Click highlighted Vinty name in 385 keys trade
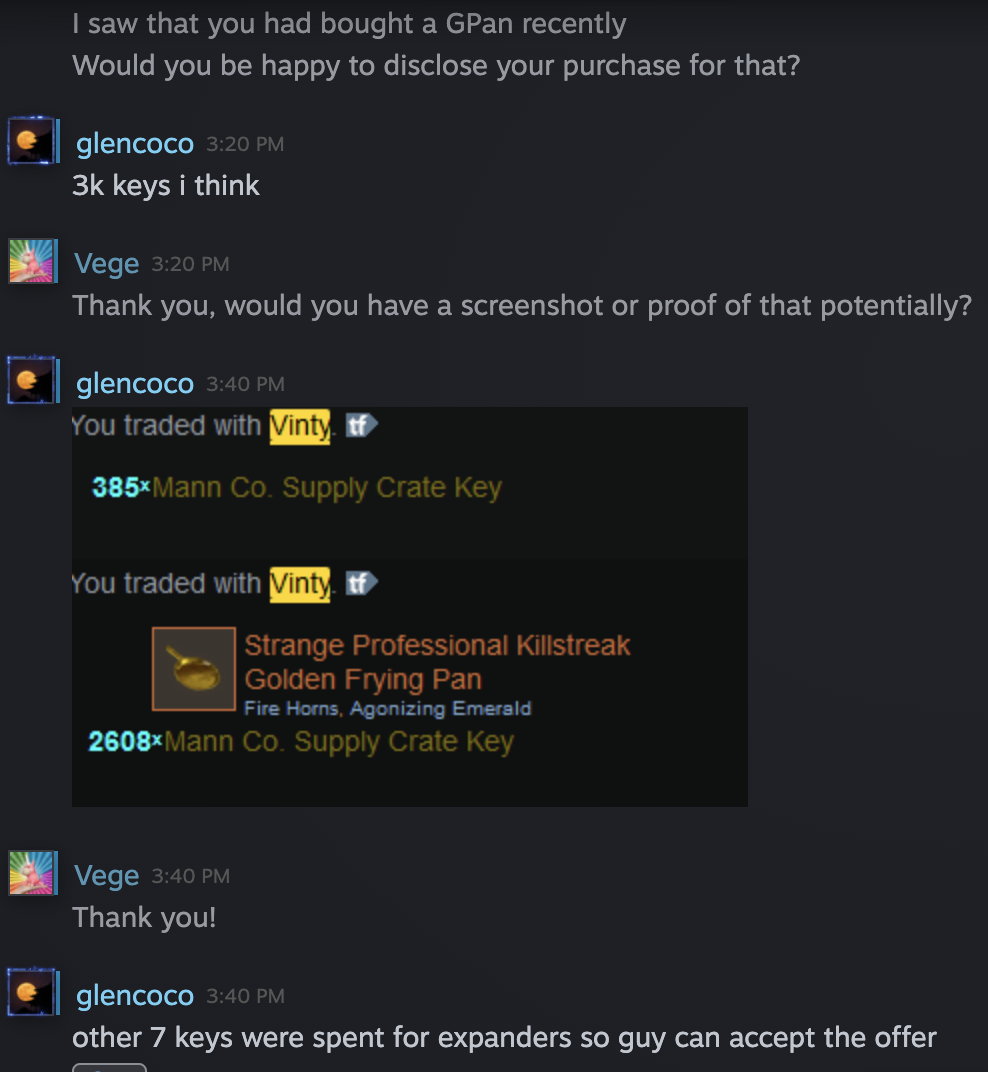 tap(299, 427)
